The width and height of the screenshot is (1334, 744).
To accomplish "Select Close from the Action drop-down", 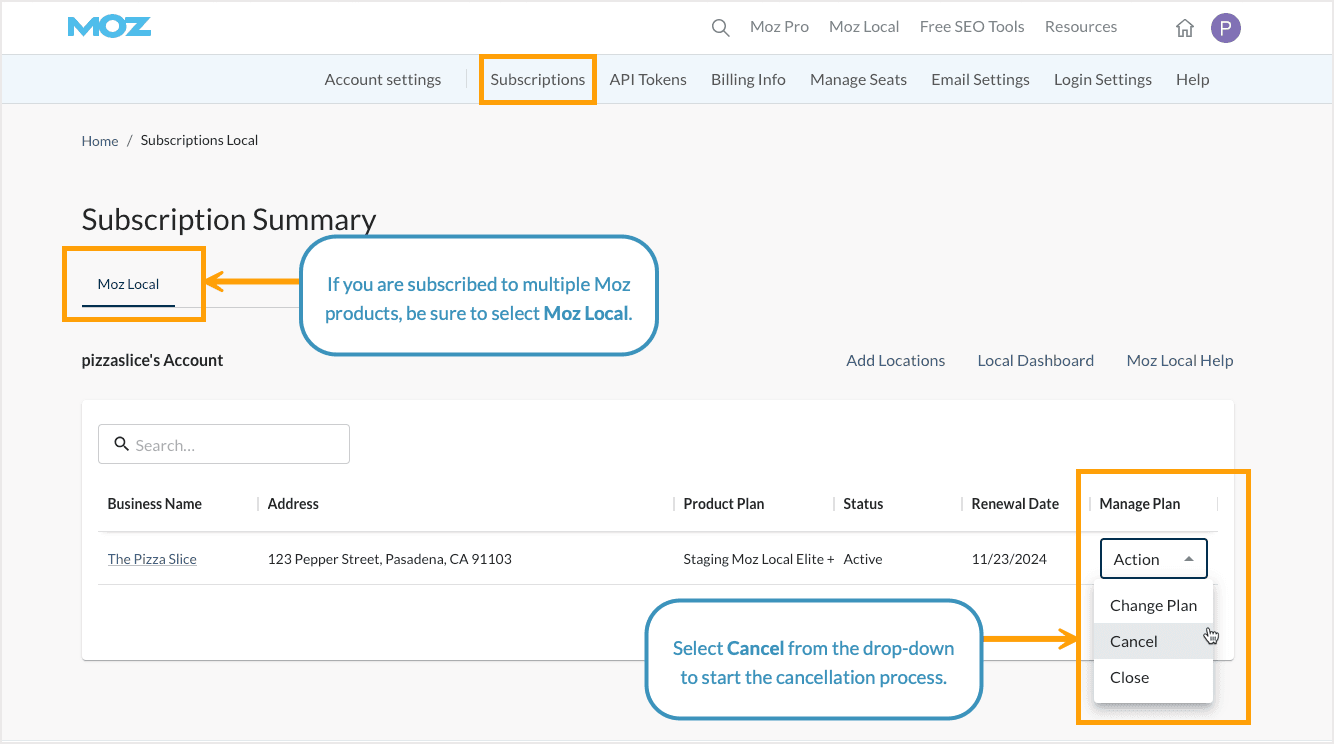I will tap(1129, 677).
